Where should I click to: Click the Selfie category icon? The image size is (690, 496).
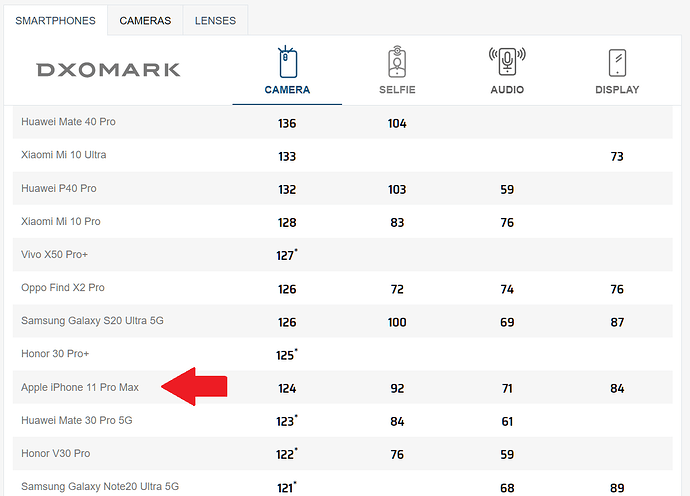tap(397, 62)
